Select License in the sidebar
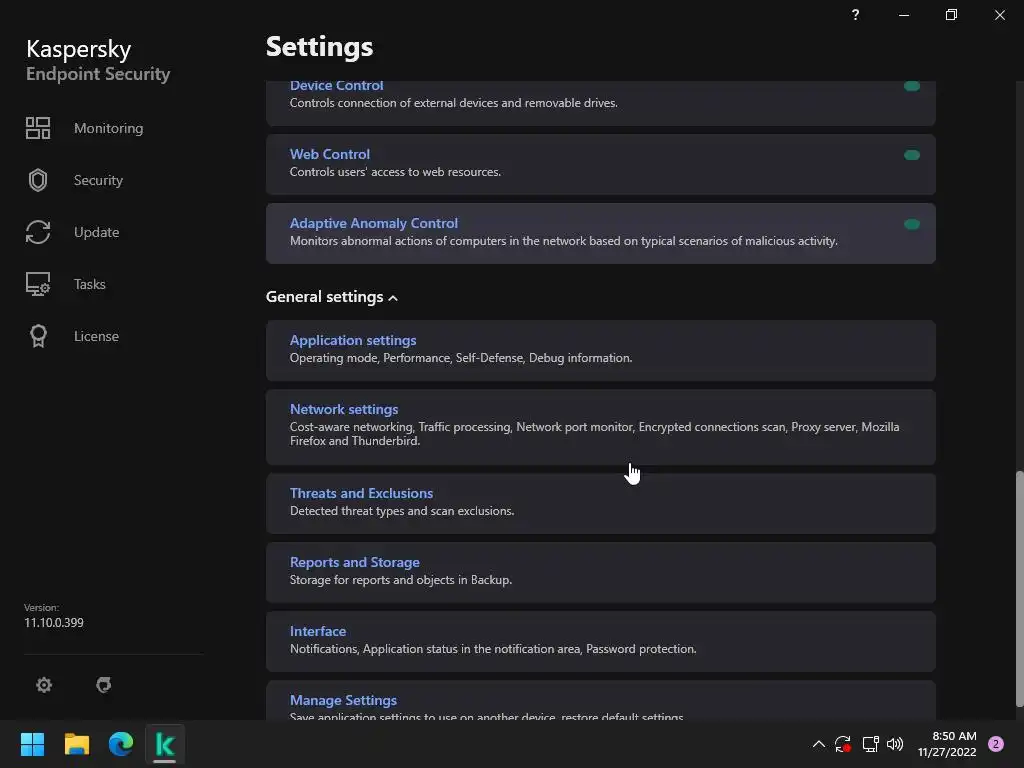The height and width of the screenshot is (768, 1024). click(x=96, y=336)
